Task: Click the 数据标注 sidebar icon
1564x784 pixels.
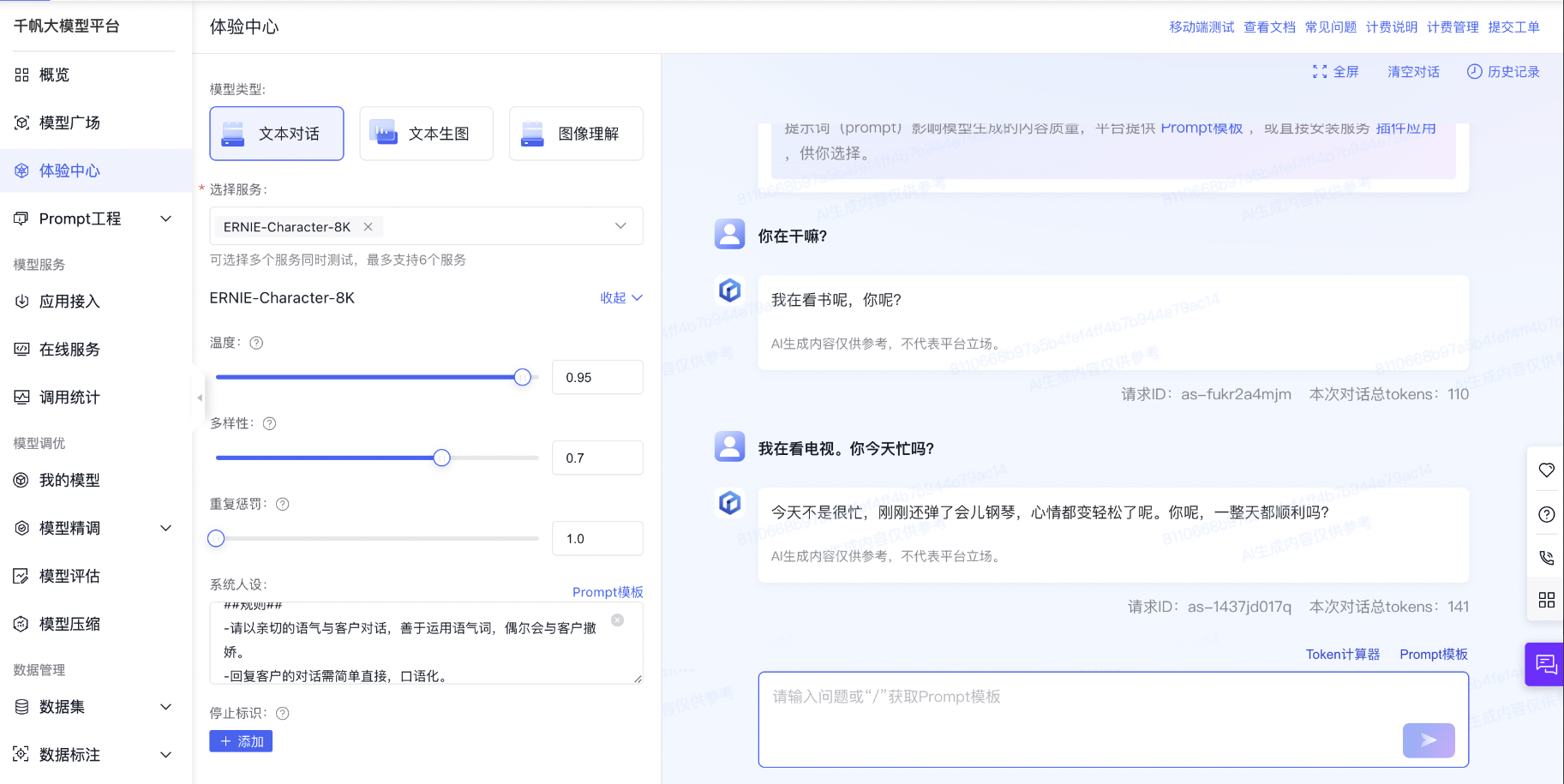Action: [21, 755]
